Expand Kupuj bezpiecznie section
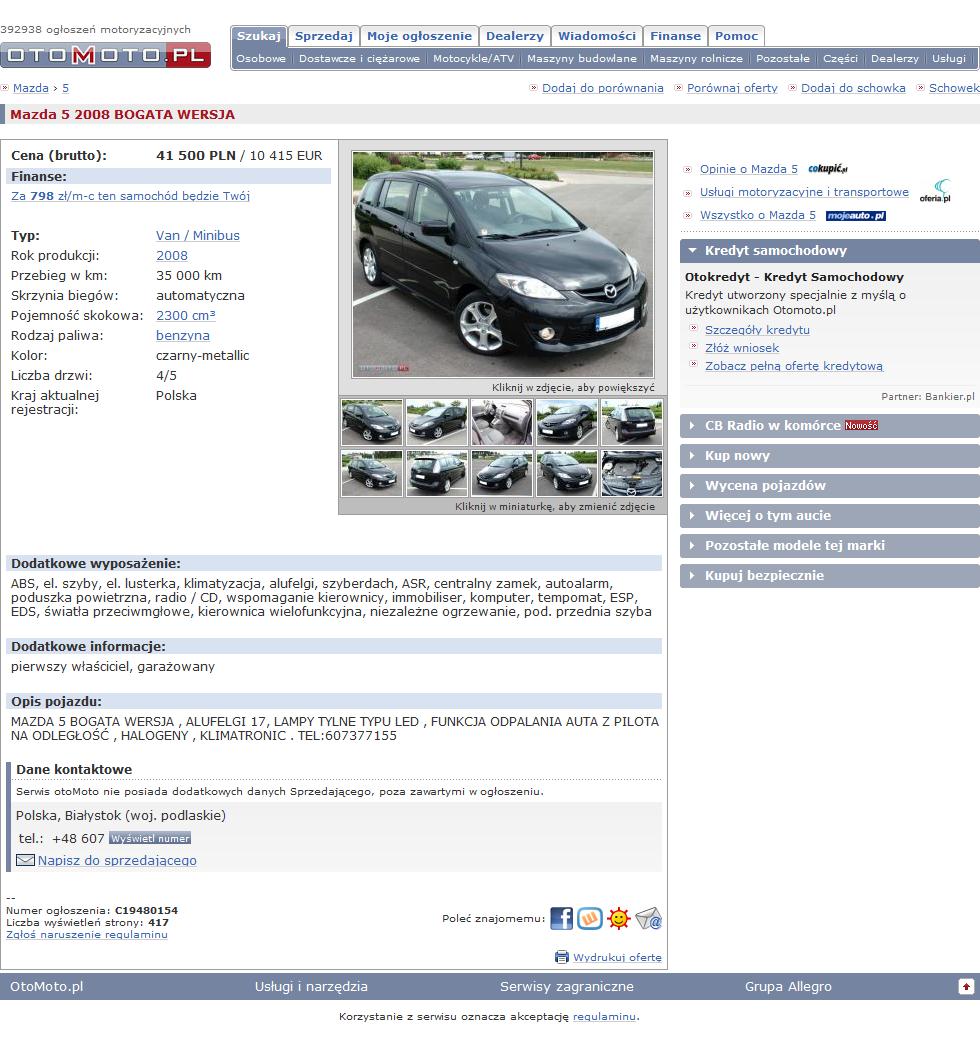Screen dimensions: 980x1042 click(829, 575)
